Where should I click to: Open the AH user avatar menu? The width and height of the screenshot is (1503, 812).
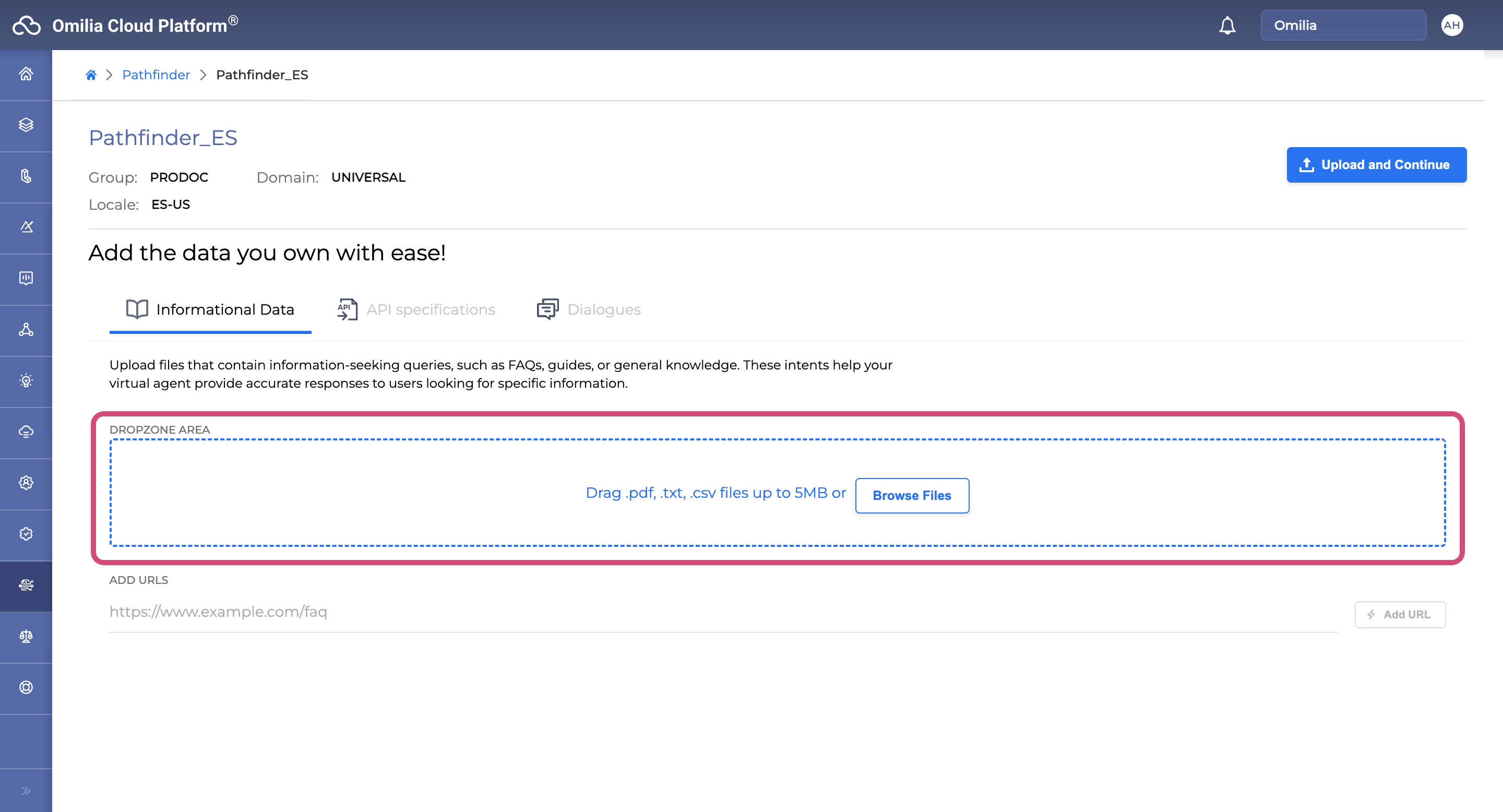coord(1451,25)
